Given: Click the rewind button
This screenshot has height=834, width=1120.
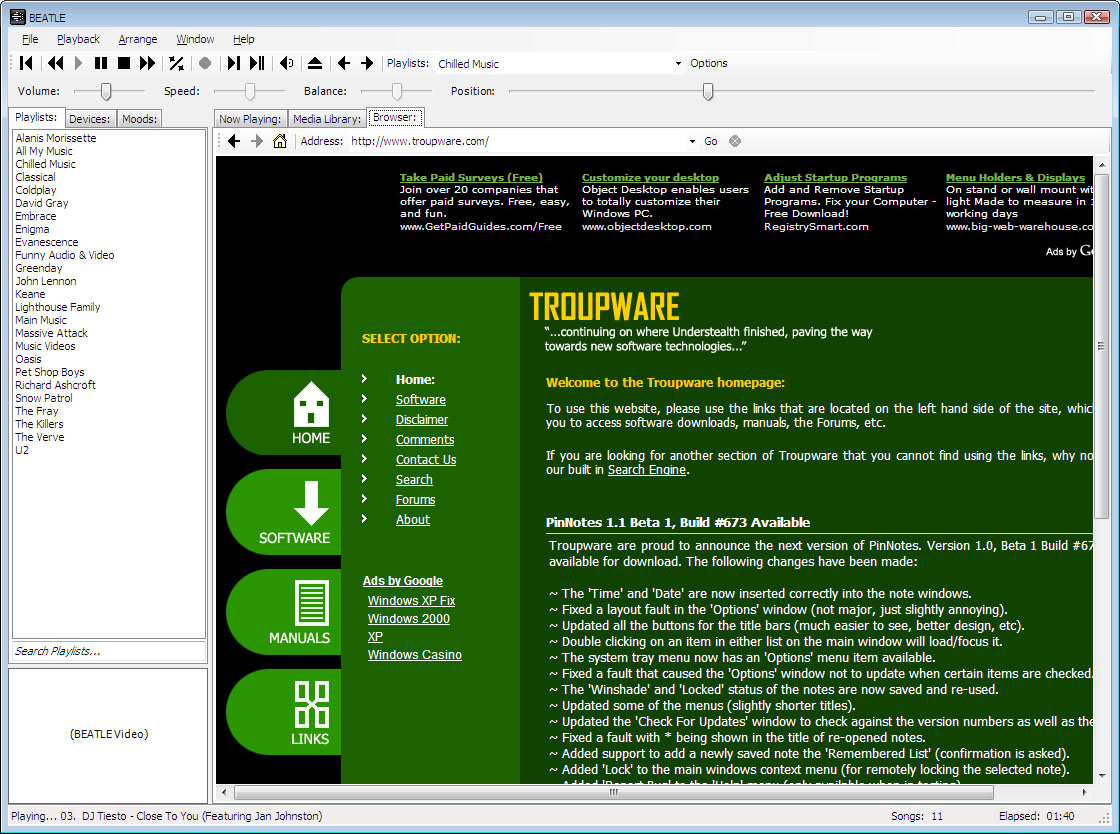Looking at the screenshot, I should point(55,64).
